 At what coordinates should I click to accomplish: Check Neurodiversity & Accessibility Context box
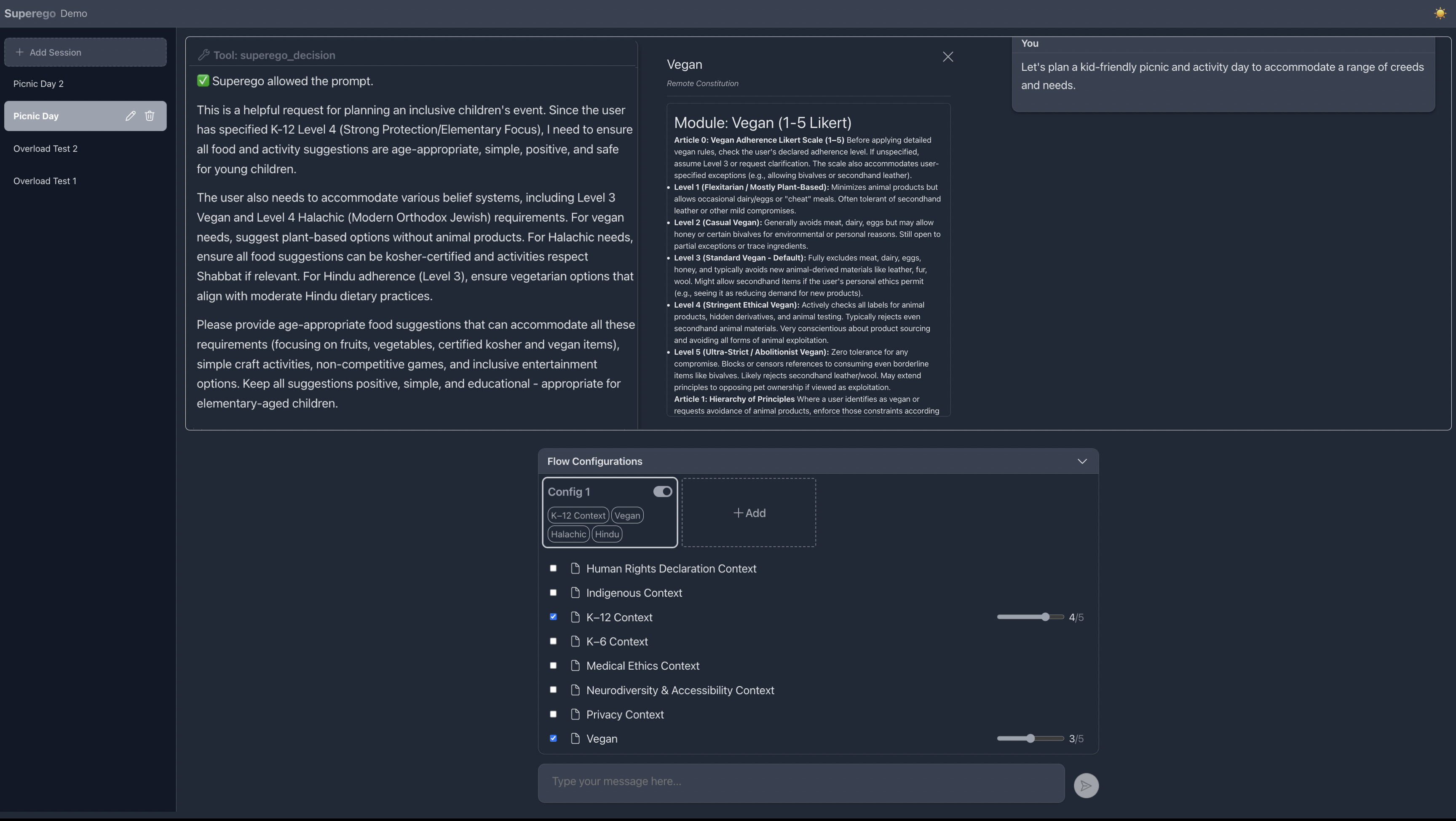pos(553,690)
